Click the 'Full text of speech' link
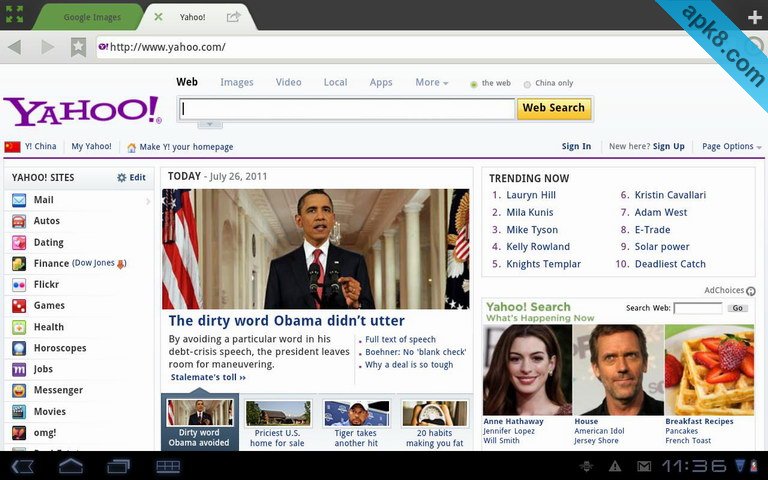Screen dimensions: 768x480 coord(400,339)
